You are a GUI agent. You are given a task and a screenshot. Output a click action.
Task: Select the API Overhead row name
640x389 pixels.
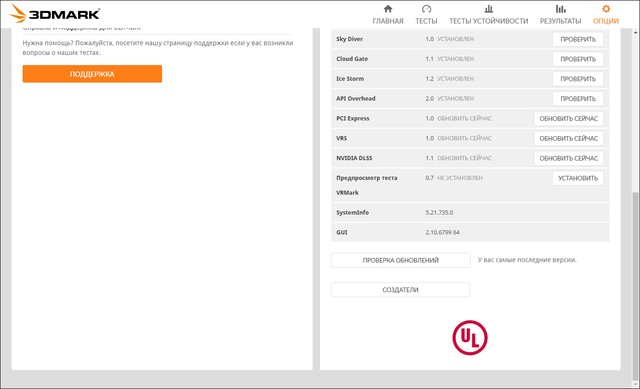pyautogui.click(x=356, y=98)
